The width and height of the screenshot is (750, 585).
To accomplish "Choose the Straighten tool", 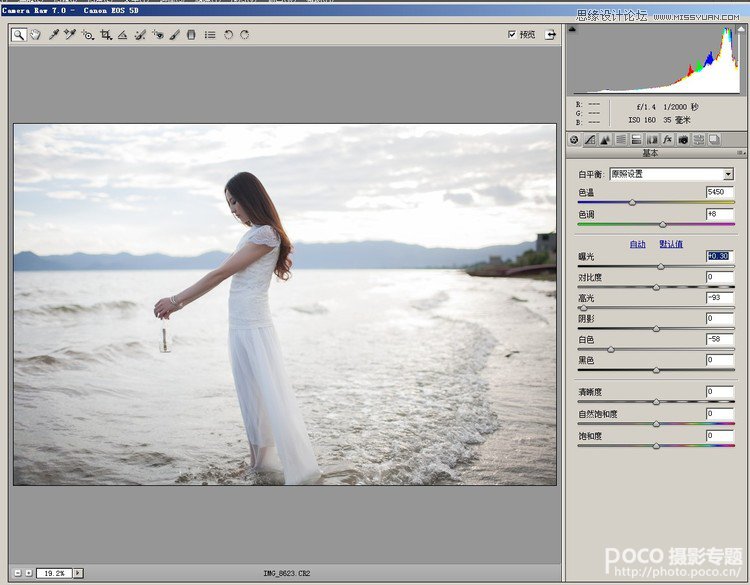I will tap(122, 34).
